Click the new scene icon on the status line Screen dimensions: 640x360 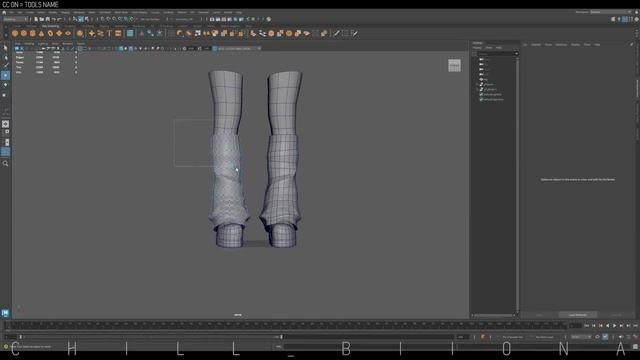[36, 19]
